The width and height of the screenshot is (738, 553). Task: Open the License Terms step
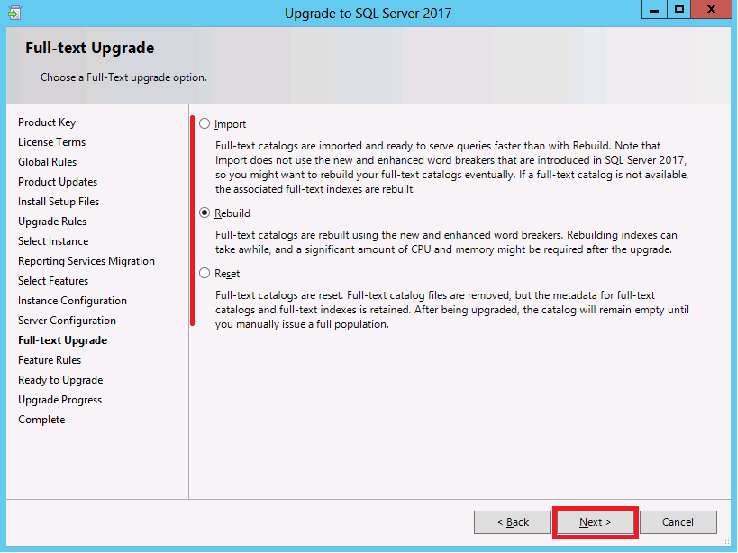coord(52,142)
